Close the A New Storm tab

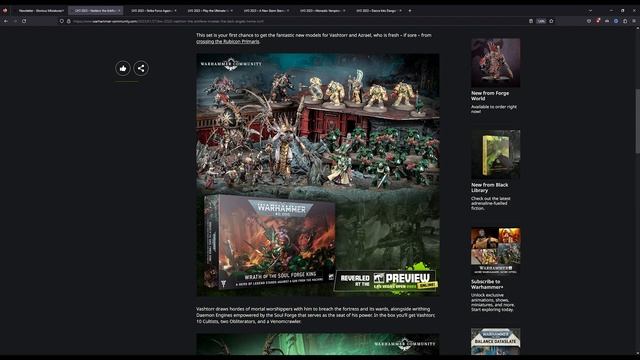[288, 11]
